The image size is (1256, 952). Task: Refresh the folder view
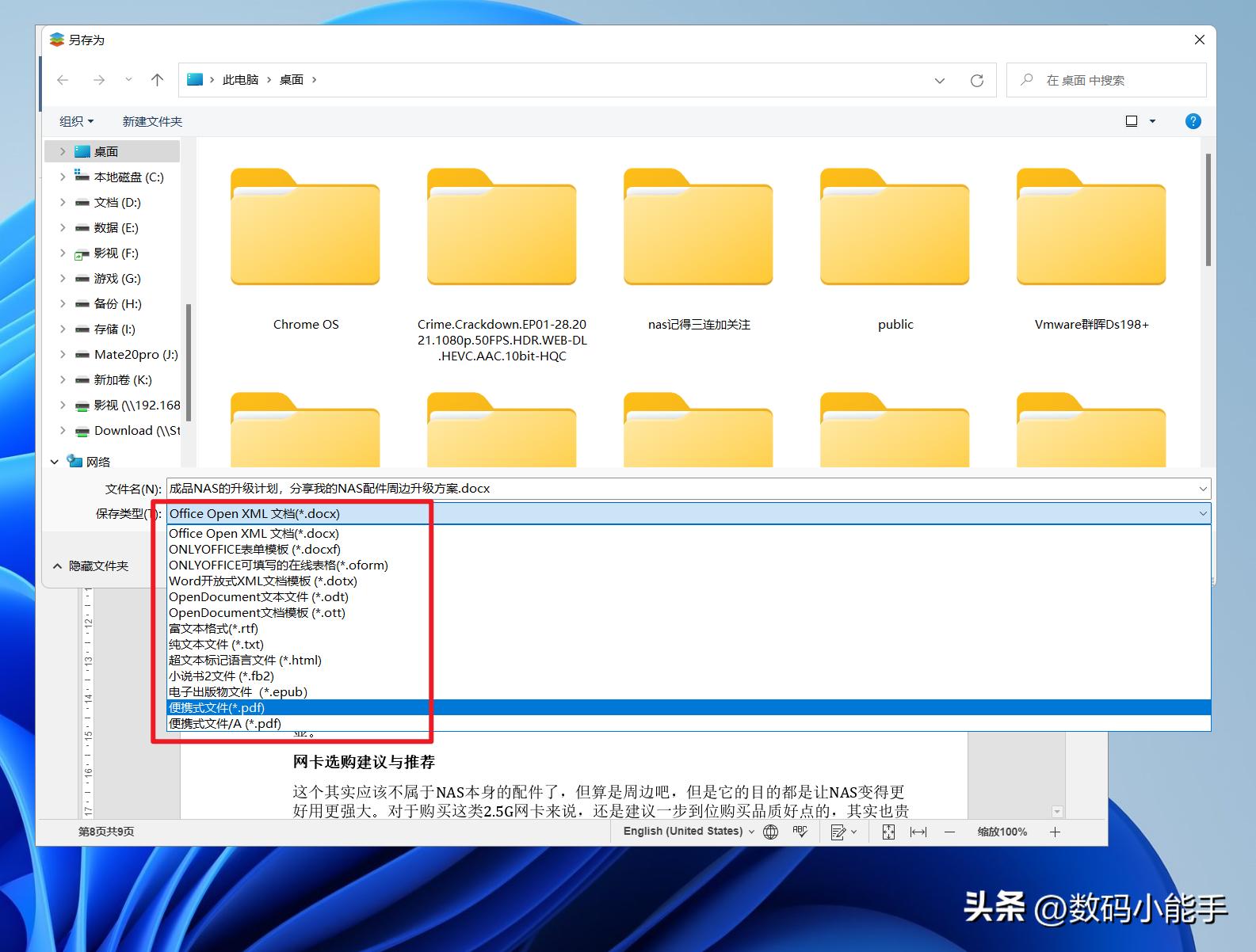(977, 81)
